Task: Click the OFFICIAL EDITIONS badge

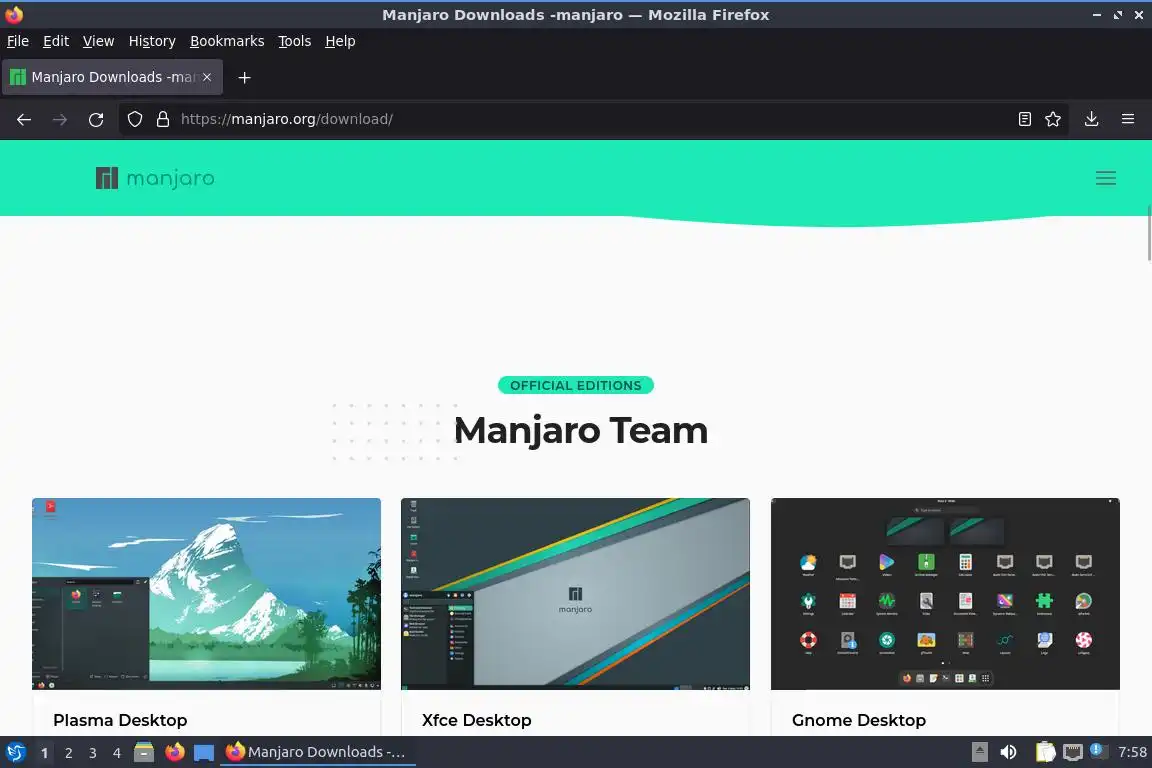Action: click(x=575, y=385)
